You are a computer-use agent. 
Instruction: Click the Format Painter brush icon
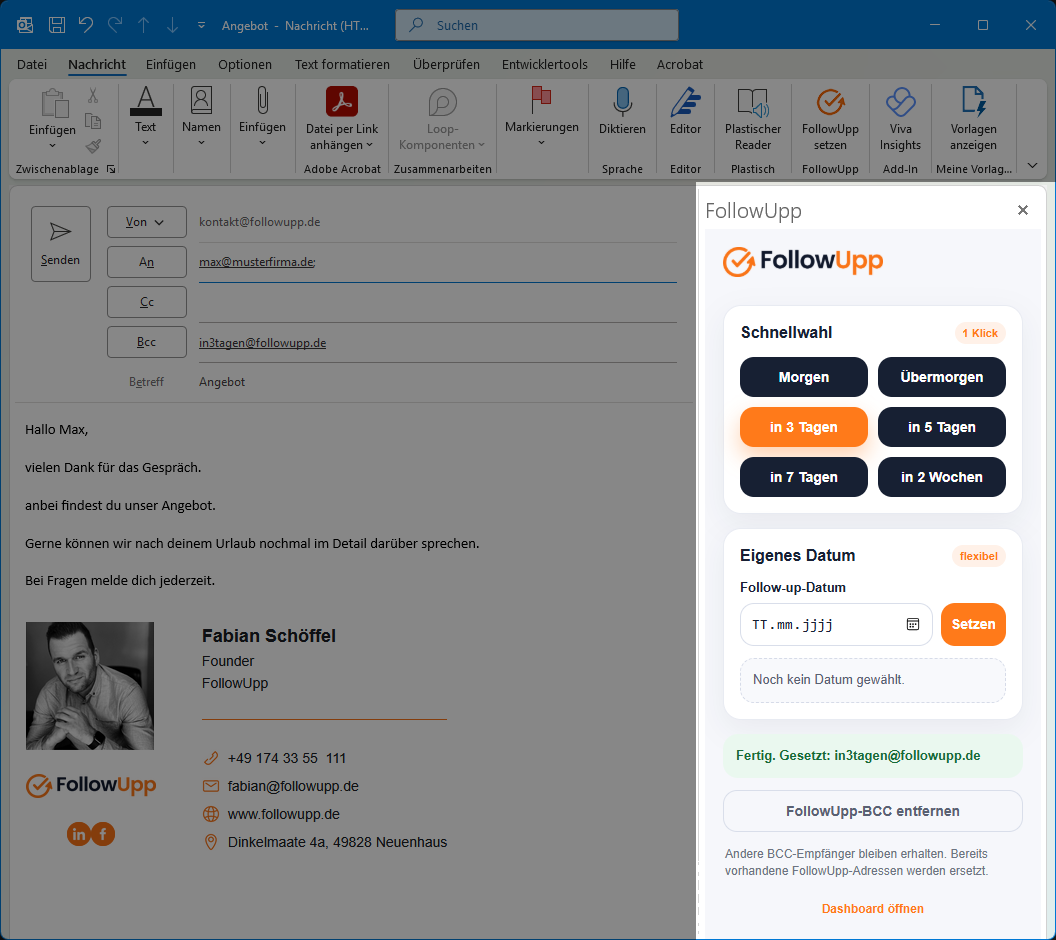coord(93,146)
